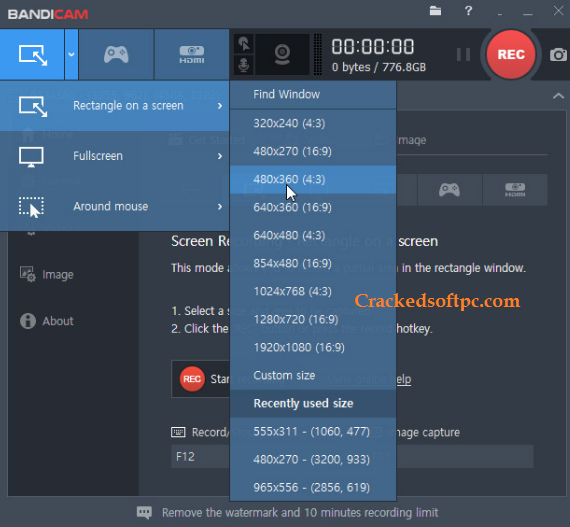
Task: Expand Fullscreen submenu arrow
Action: pyautogui.click(x=220, y=156)
